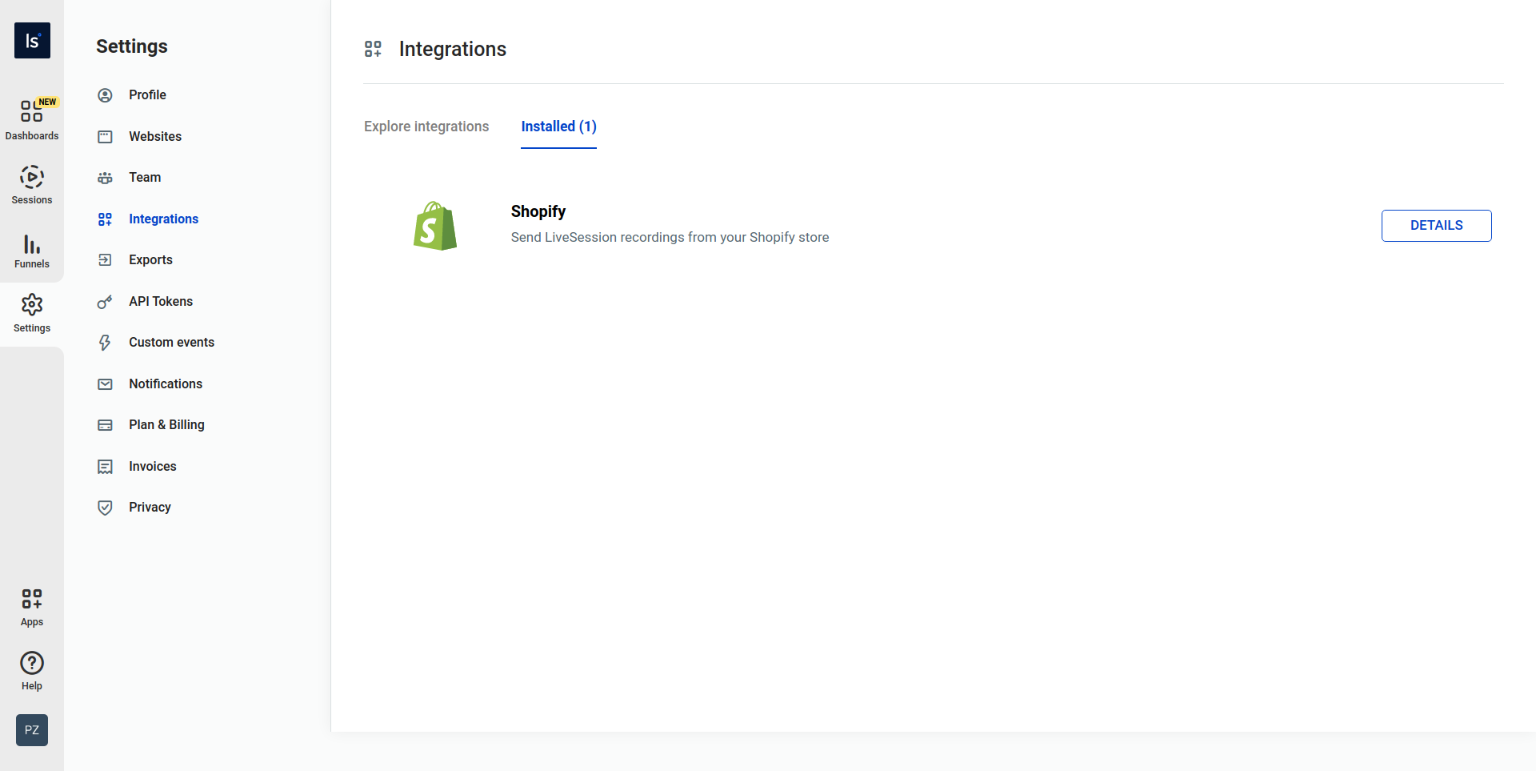Open Custom events label
This screenshot has width=1536, height=771.
pos(172,342)
